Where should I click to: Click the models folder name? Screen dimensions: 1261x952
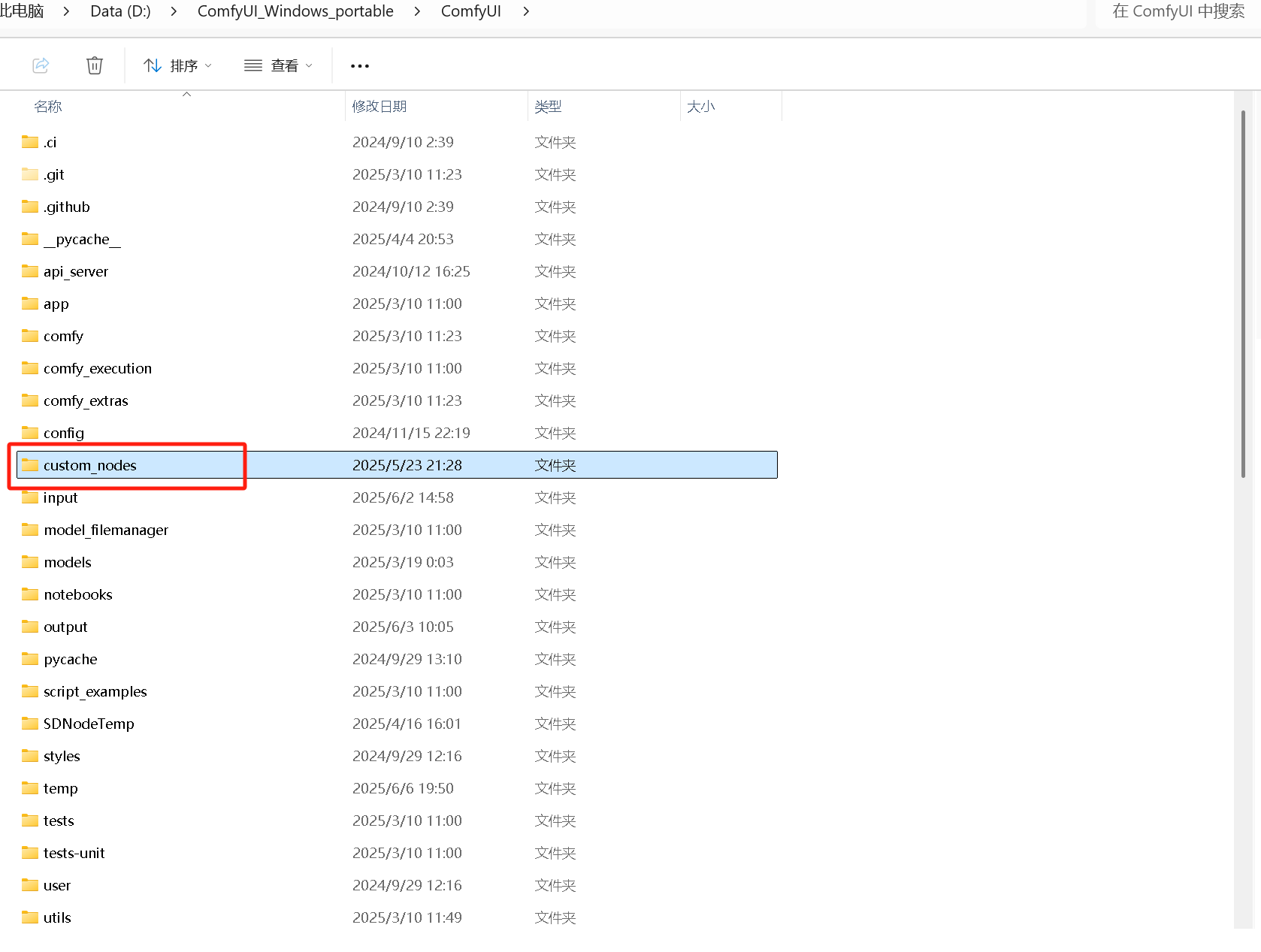[x=68, y=562]
